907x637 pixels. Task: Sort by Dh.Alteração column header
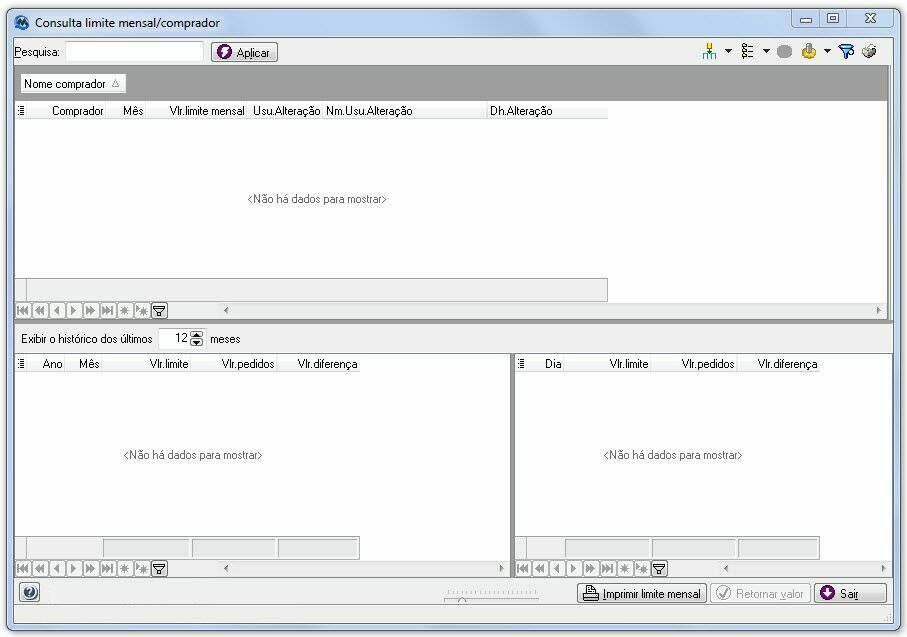tap(547, 111)
